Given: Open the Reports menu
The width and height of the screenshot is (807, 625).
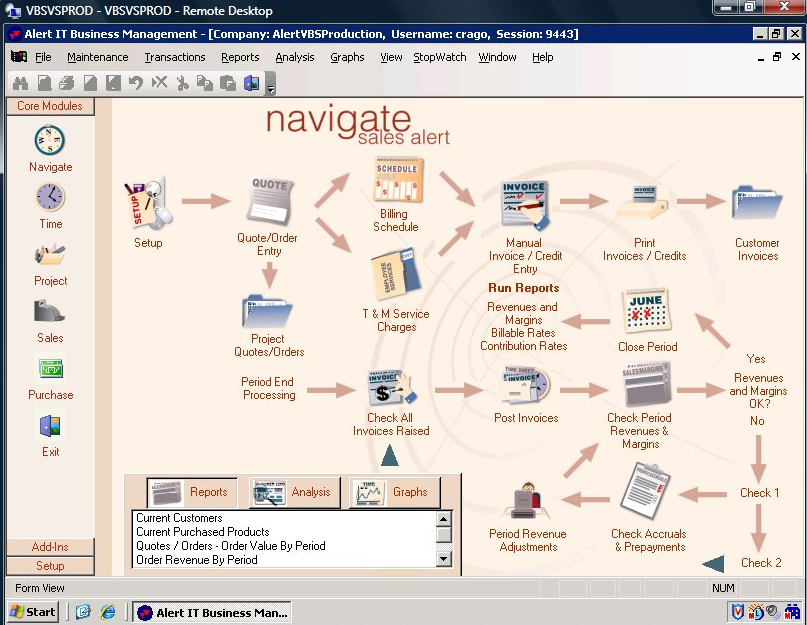Looking at the screenshot, I should [x=240, y=57].
